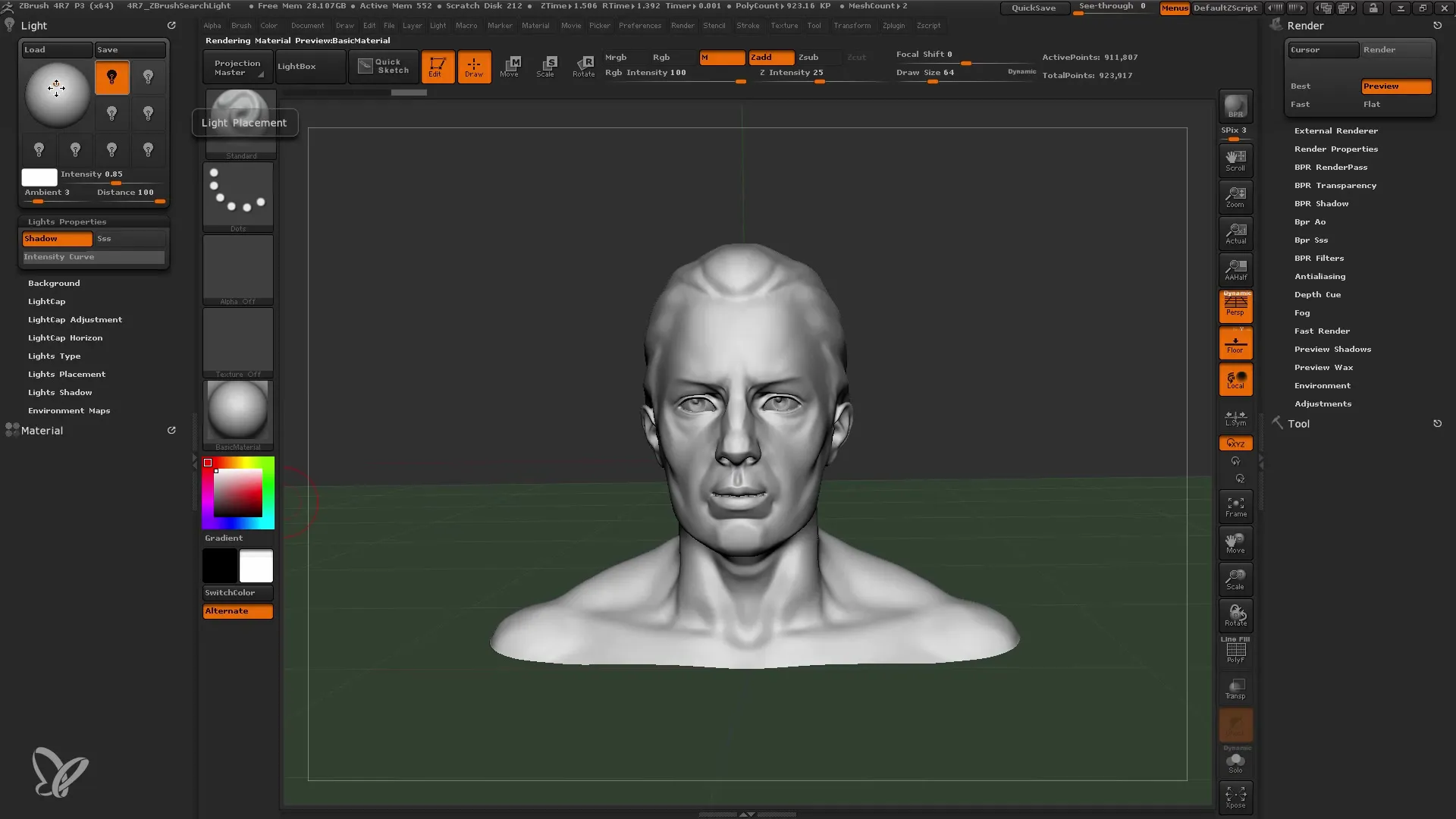The image size is (1456, 819).
Task: Expand BPR Shadow section
Action: pos(1322,204)
